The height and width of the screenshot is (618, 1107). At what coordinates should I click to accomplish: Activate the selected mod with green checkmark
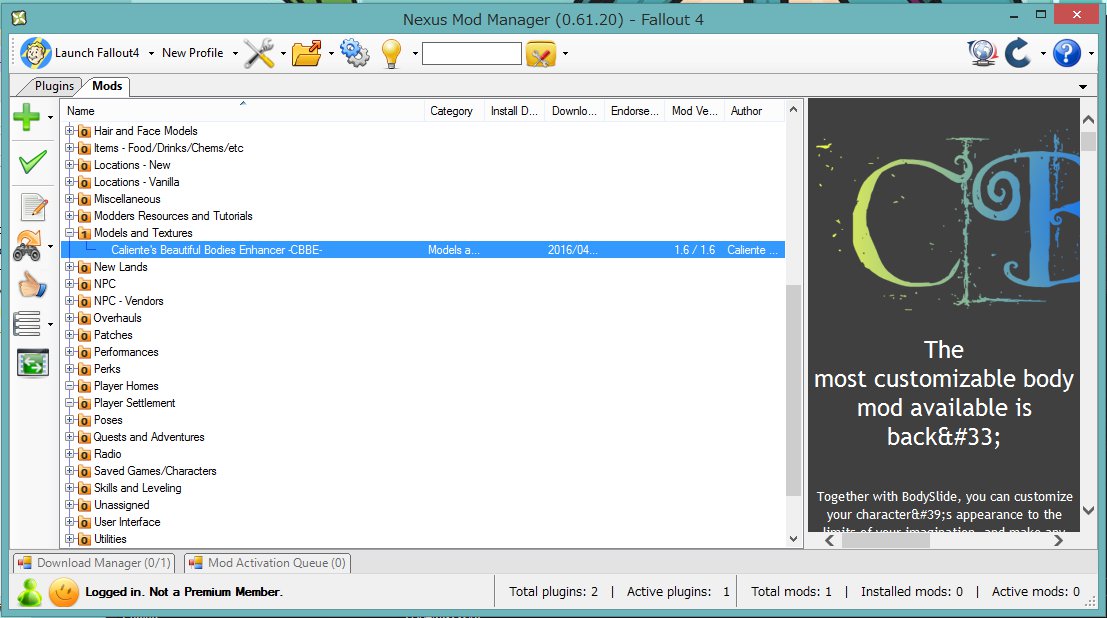(32, 162)
